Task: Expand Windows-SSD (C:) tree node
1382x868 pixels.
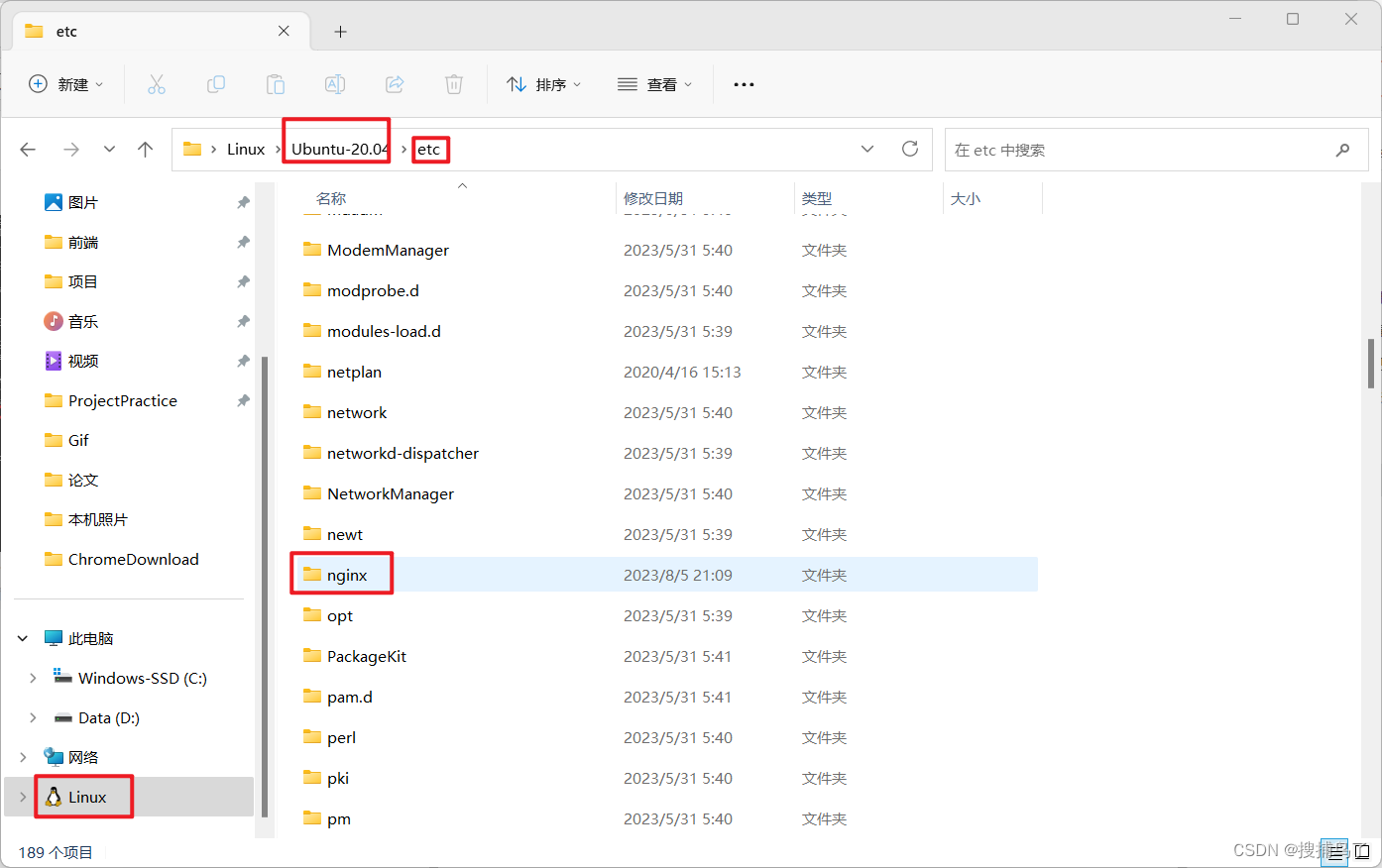Action: coord(33,678)
